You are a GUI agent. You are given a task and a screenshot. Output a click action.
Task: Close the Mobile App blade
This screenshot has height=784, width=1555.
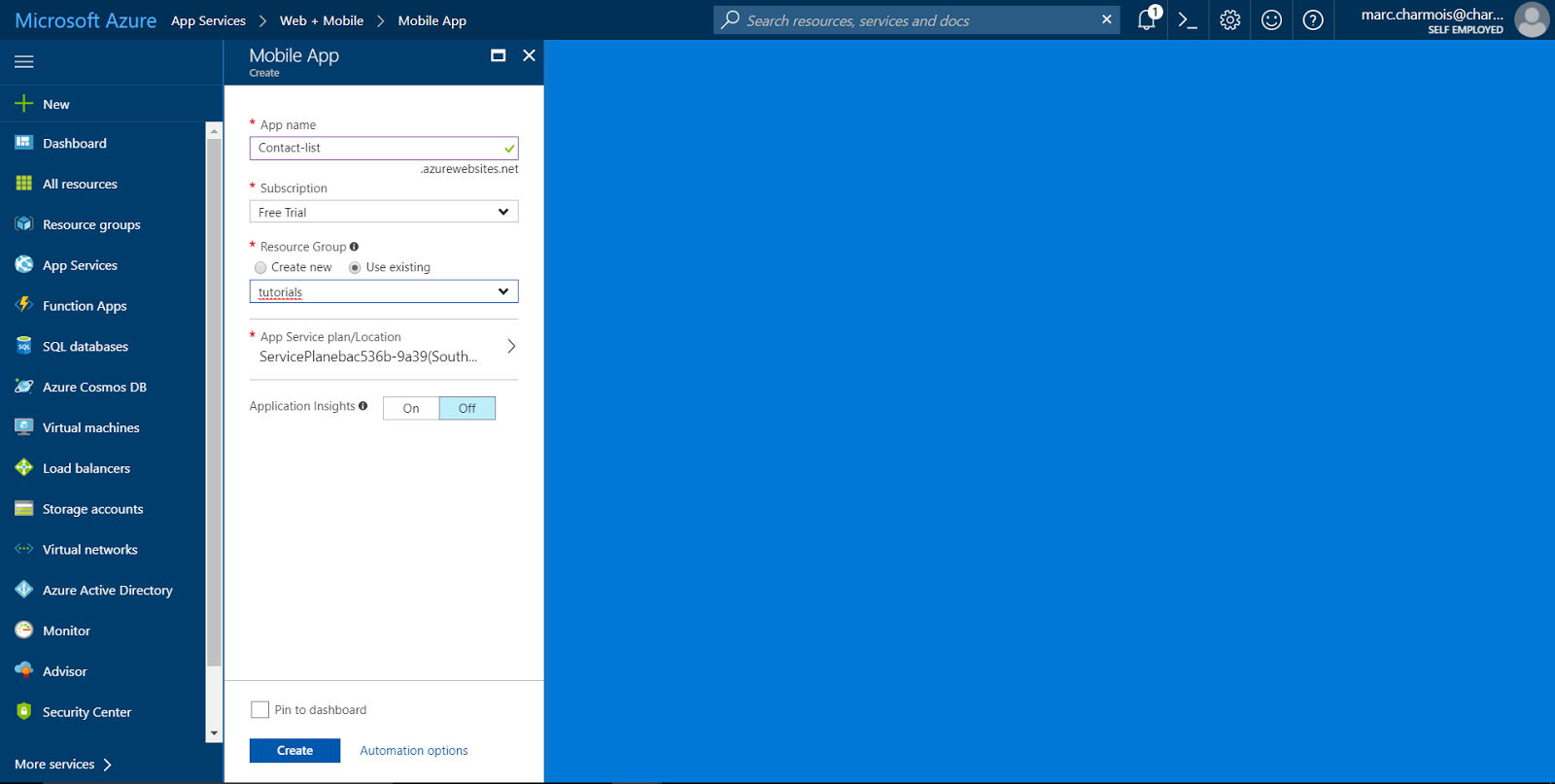(529, 55)
